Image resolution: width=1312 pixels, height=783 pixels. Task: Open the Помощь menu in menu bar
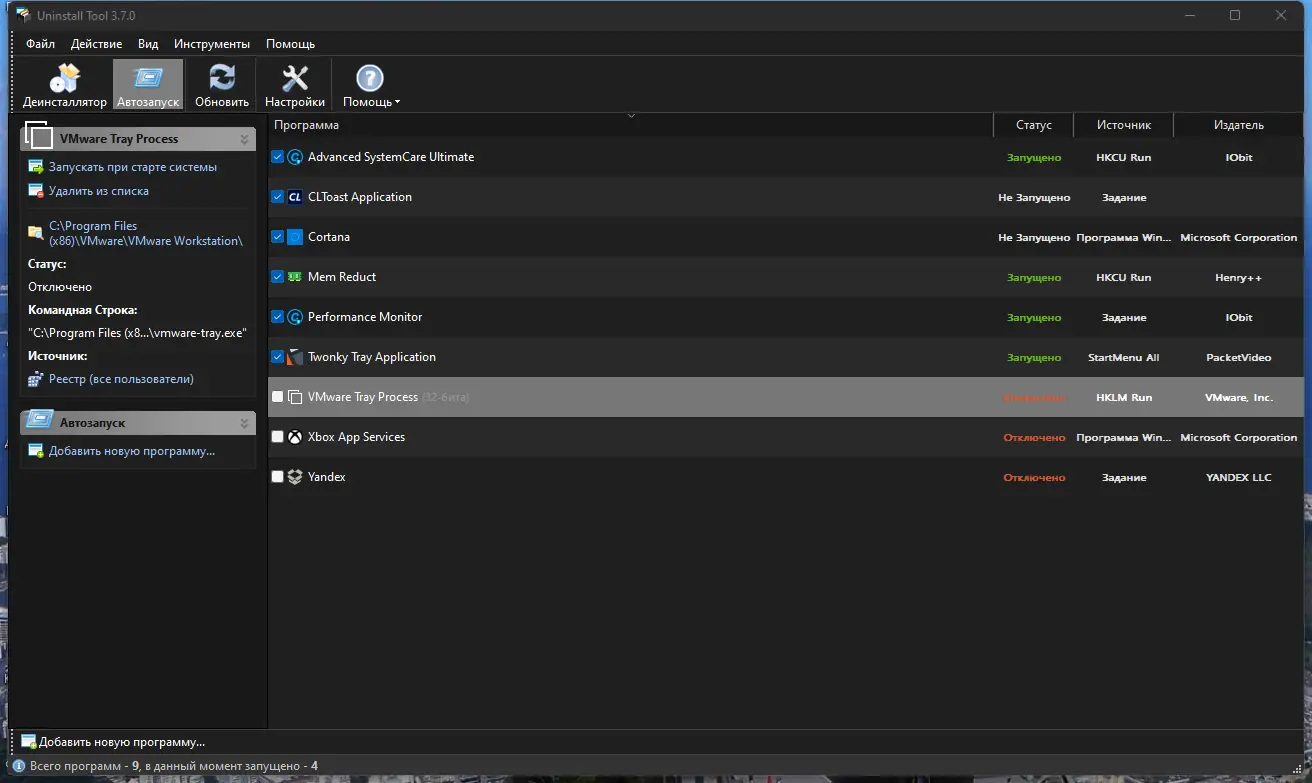tap(291, 44)
